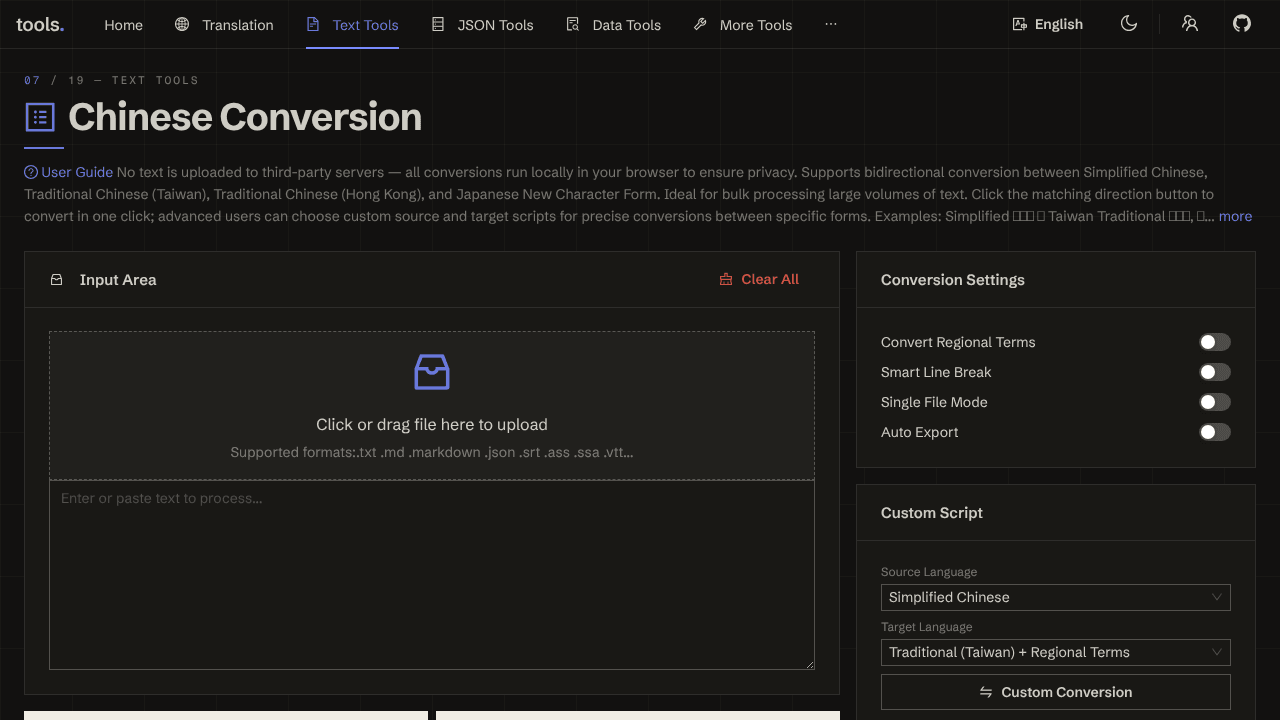The height and width of the screenshot is (720, 1280).
Task: Click the Chinese Conversion list icon
Action: (40, 117)
